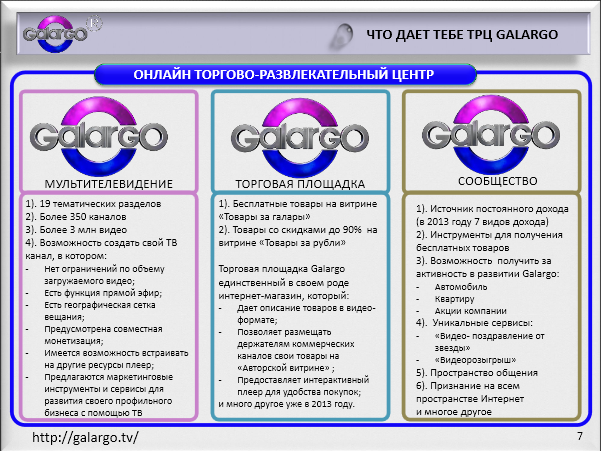Click the «Товары за галары» text
This screenshot has height=451, width=601.
(x=264, y=217)
